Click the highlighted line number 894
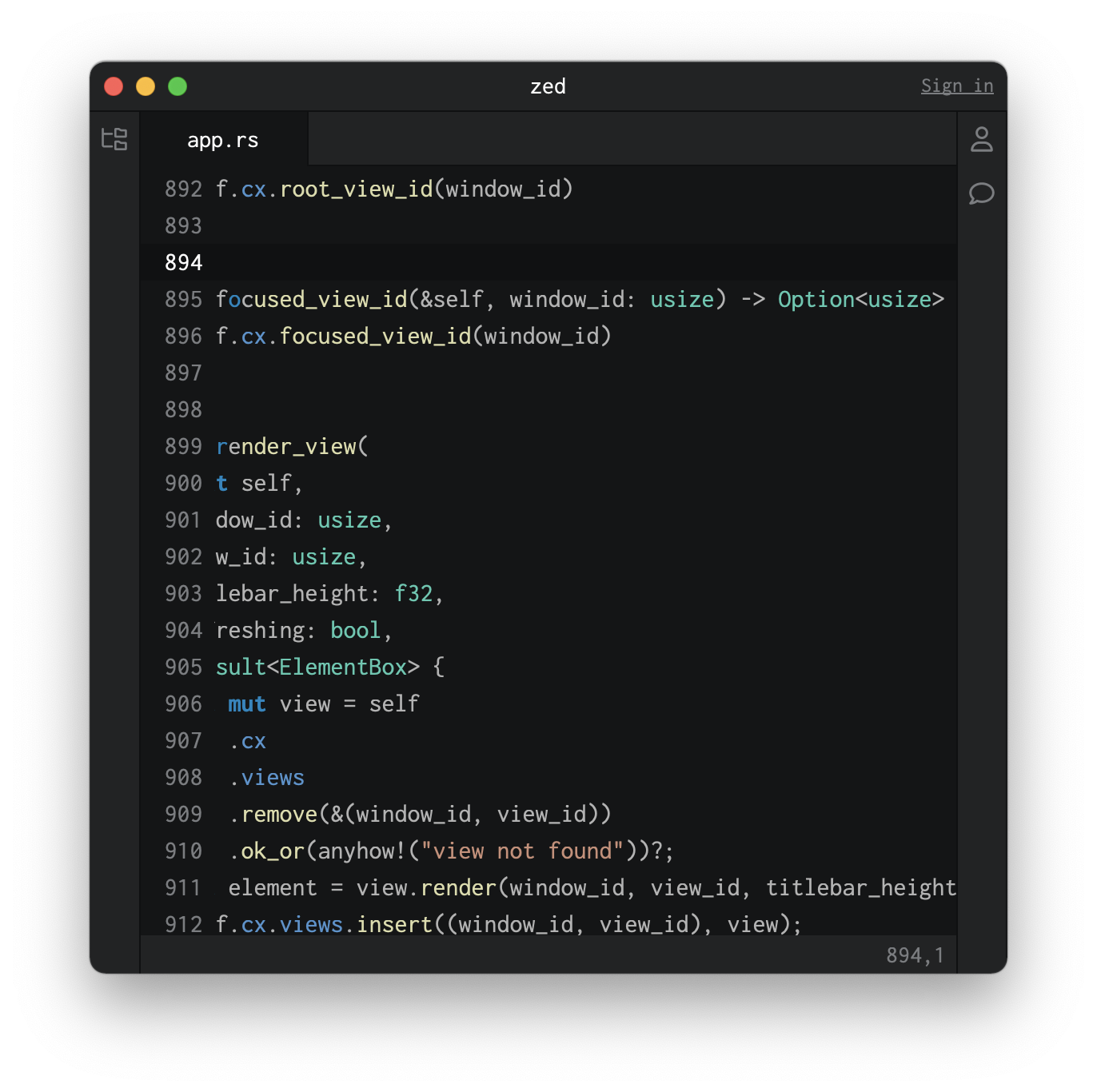 tap(183, 263)
